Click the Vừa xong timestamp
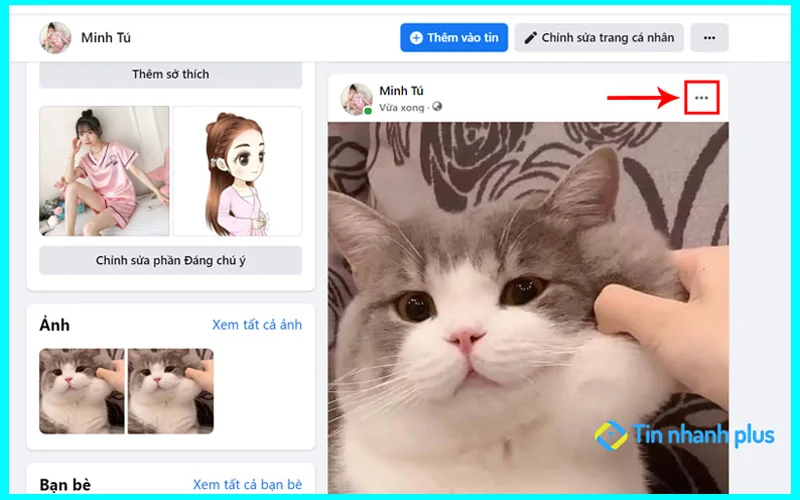This screenshot has height=500, width=800. pyautogui.click(x=402, y=108)
